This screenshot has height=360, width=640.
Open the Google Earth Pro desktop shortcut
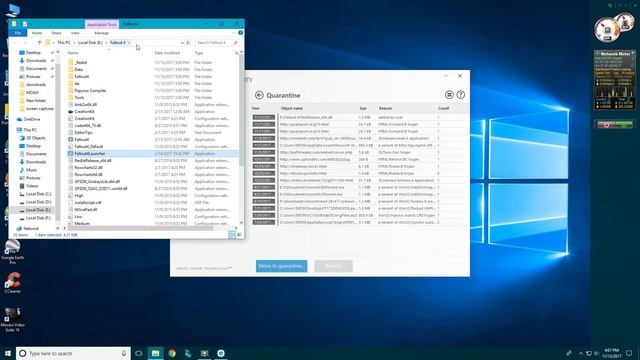coord(12,250)
